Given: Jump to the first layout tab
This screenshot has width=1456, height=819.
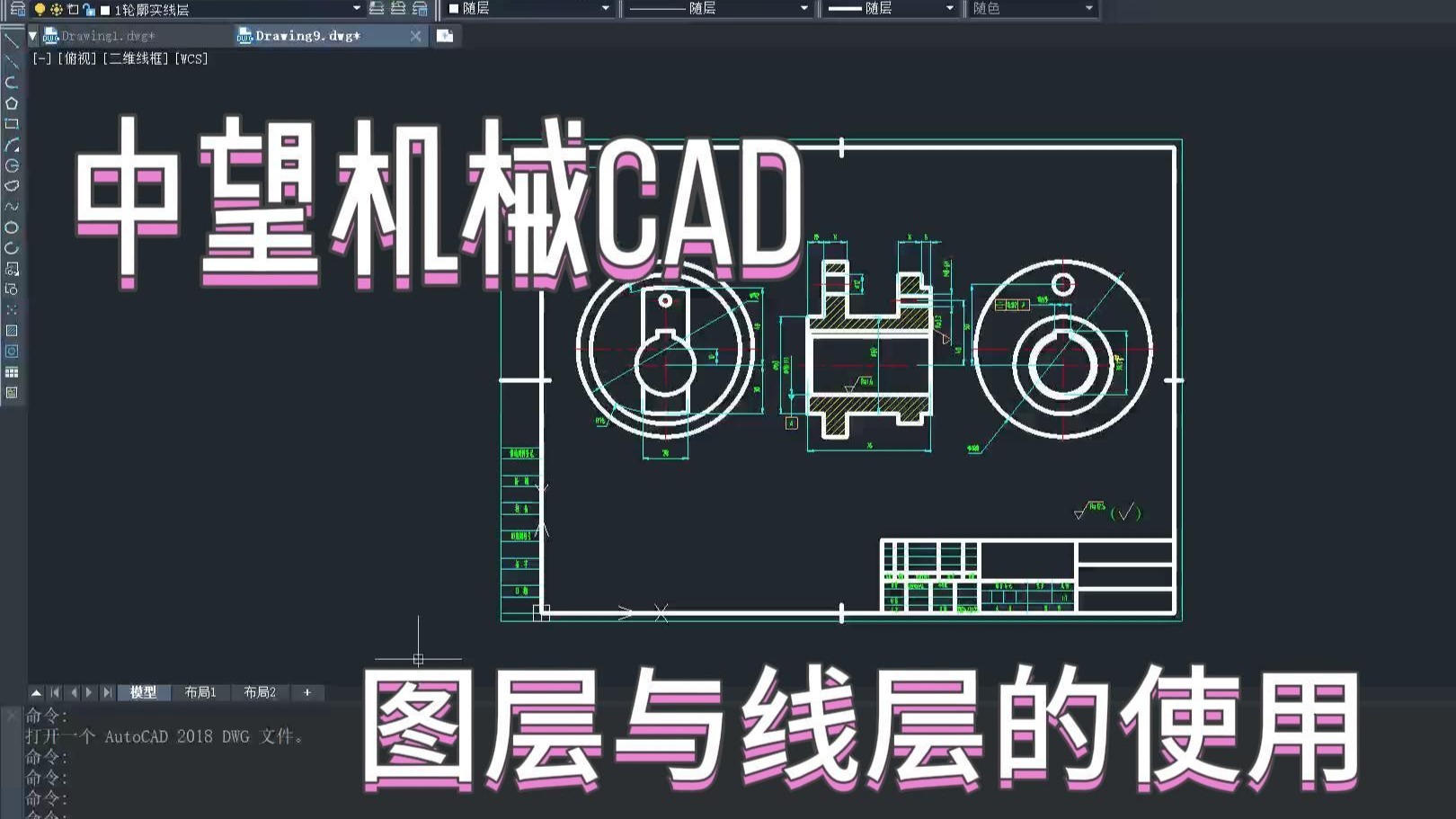Looking at the screenshot, I should [56, 692].
